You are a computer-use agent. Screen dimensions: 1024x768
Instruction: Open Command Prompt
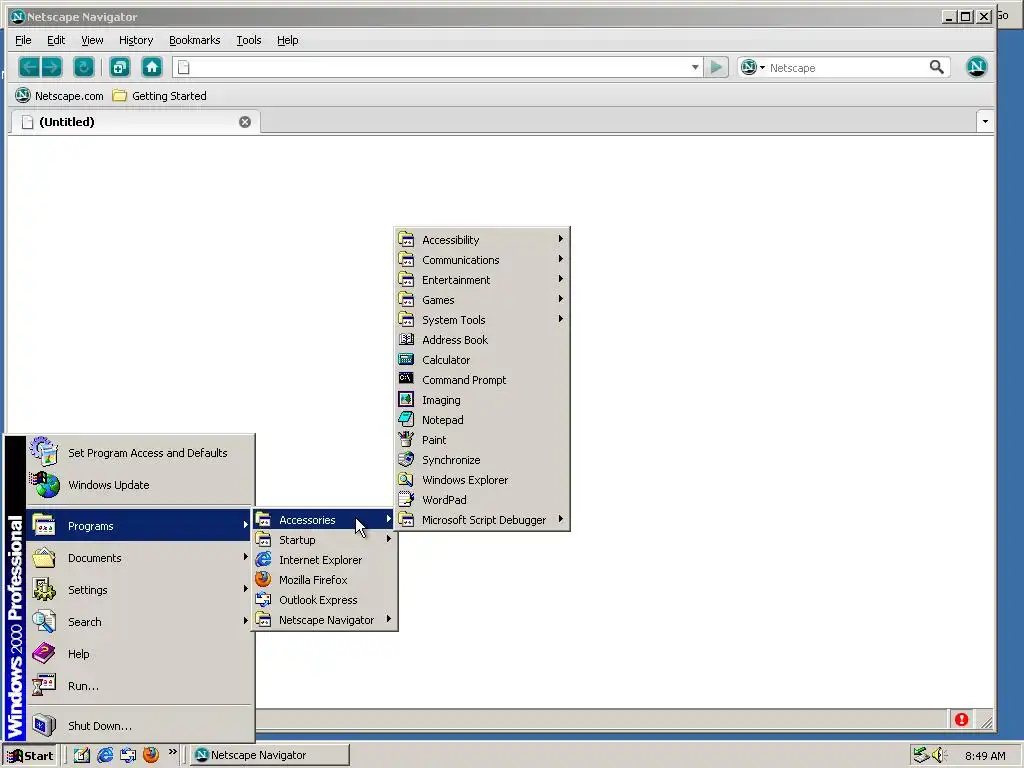pyautogui.click(x=482, y=380)
